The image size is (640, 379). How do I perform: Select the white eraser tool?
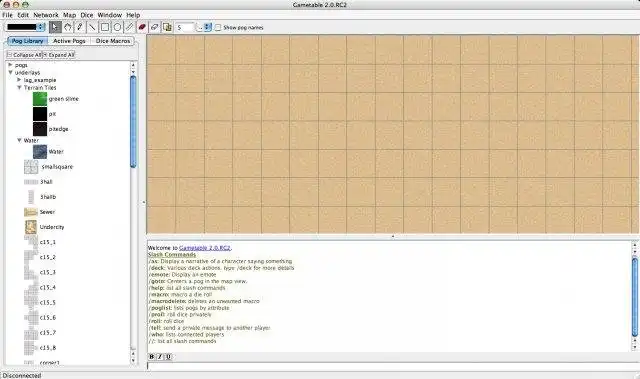[x=154, y=27]
